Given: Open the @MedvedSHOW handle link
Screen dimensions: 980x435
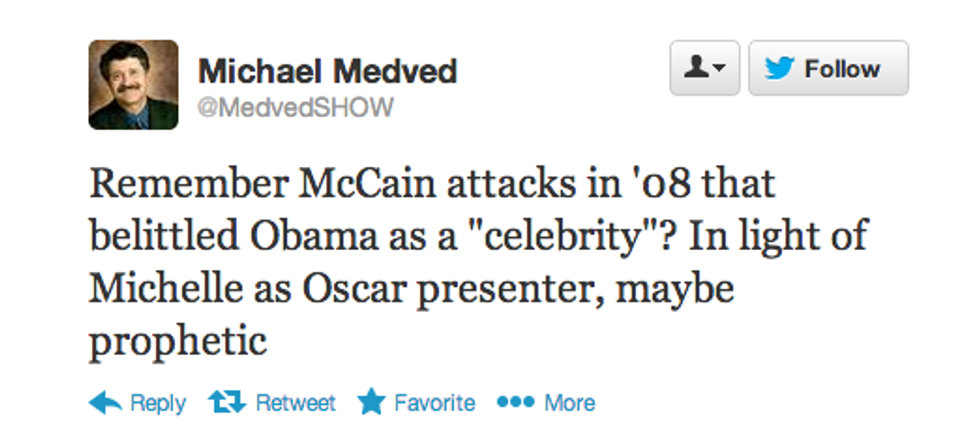Looking at the screenshot, I should (x=296, y=108).
